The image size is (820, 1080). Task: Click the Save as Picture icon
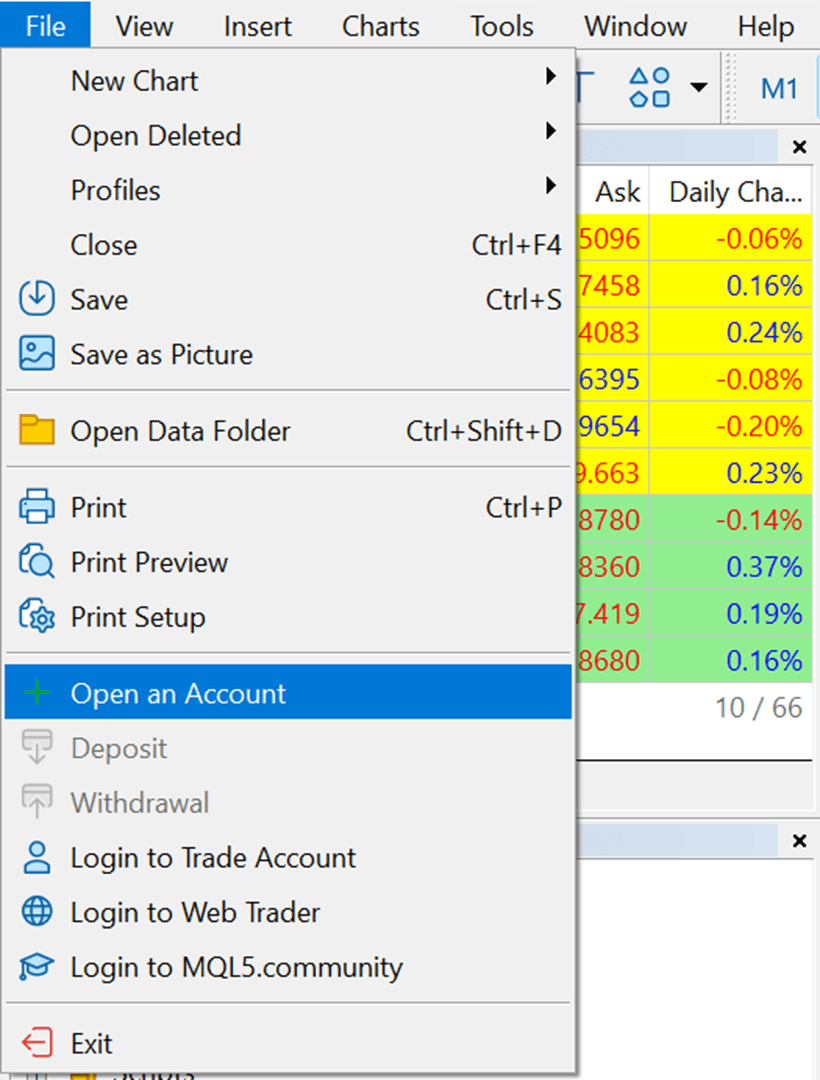point(37,354)
